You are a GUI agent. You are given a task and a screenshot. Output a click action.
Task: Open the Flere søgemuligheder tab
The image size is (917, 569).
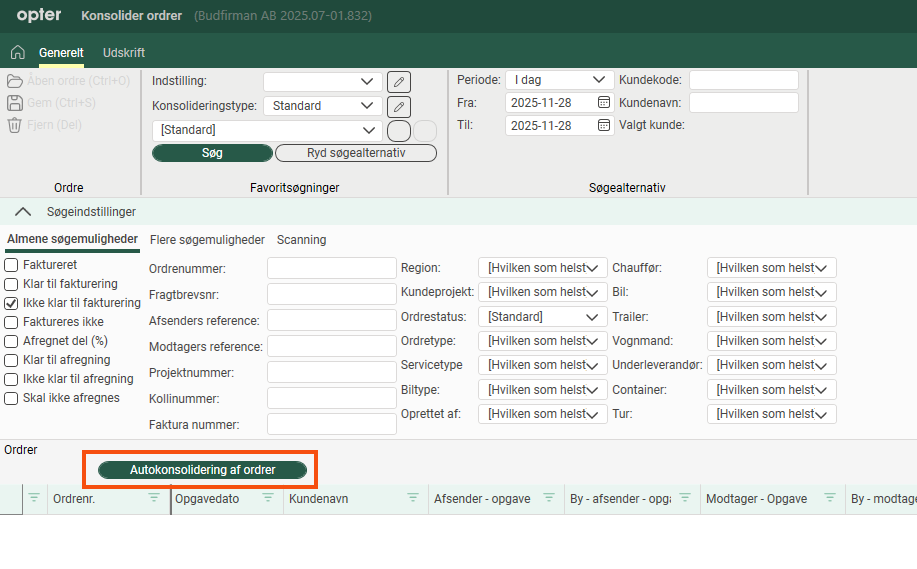[207, 240]
